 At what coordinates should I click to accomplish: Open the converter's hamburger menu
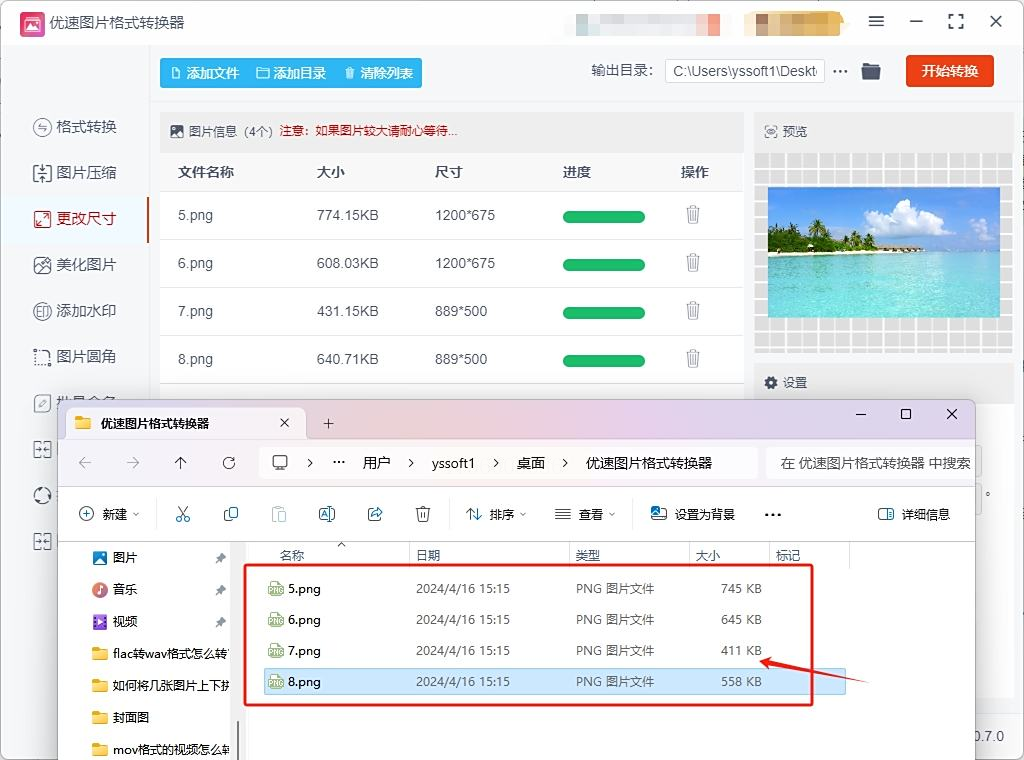click(x=876, y=22)
